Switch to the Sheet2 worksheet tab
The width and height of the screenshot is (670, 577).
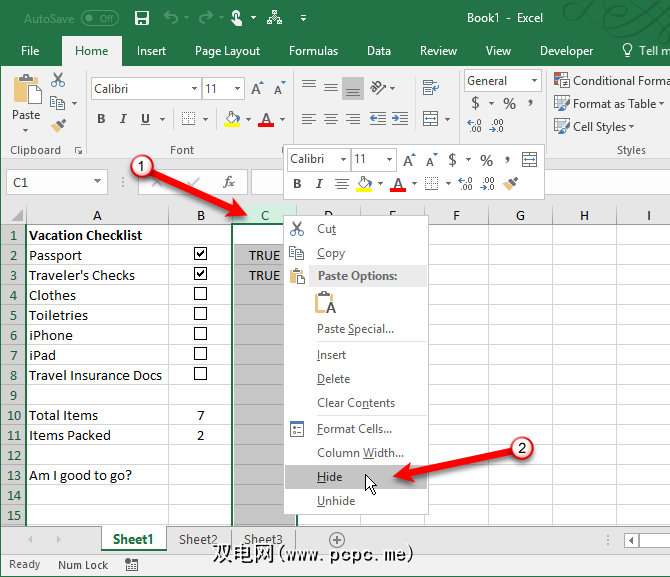pyautogui.click(x=198, y=539)
